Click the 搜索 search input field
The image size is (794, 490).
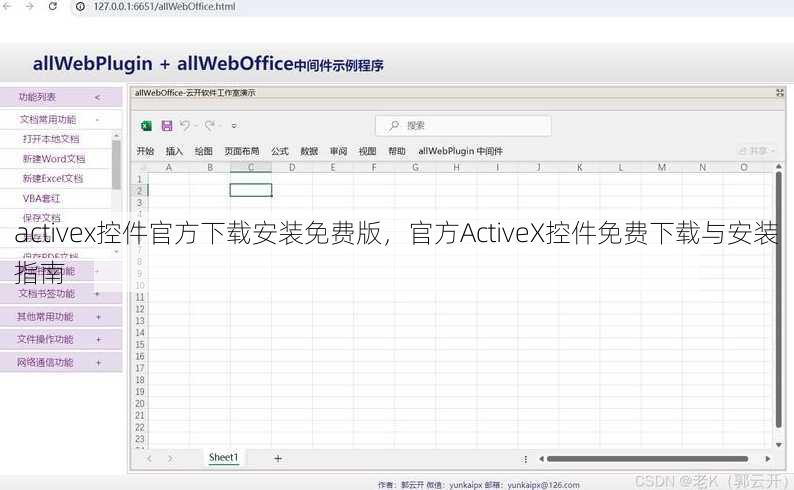[463, 126]
